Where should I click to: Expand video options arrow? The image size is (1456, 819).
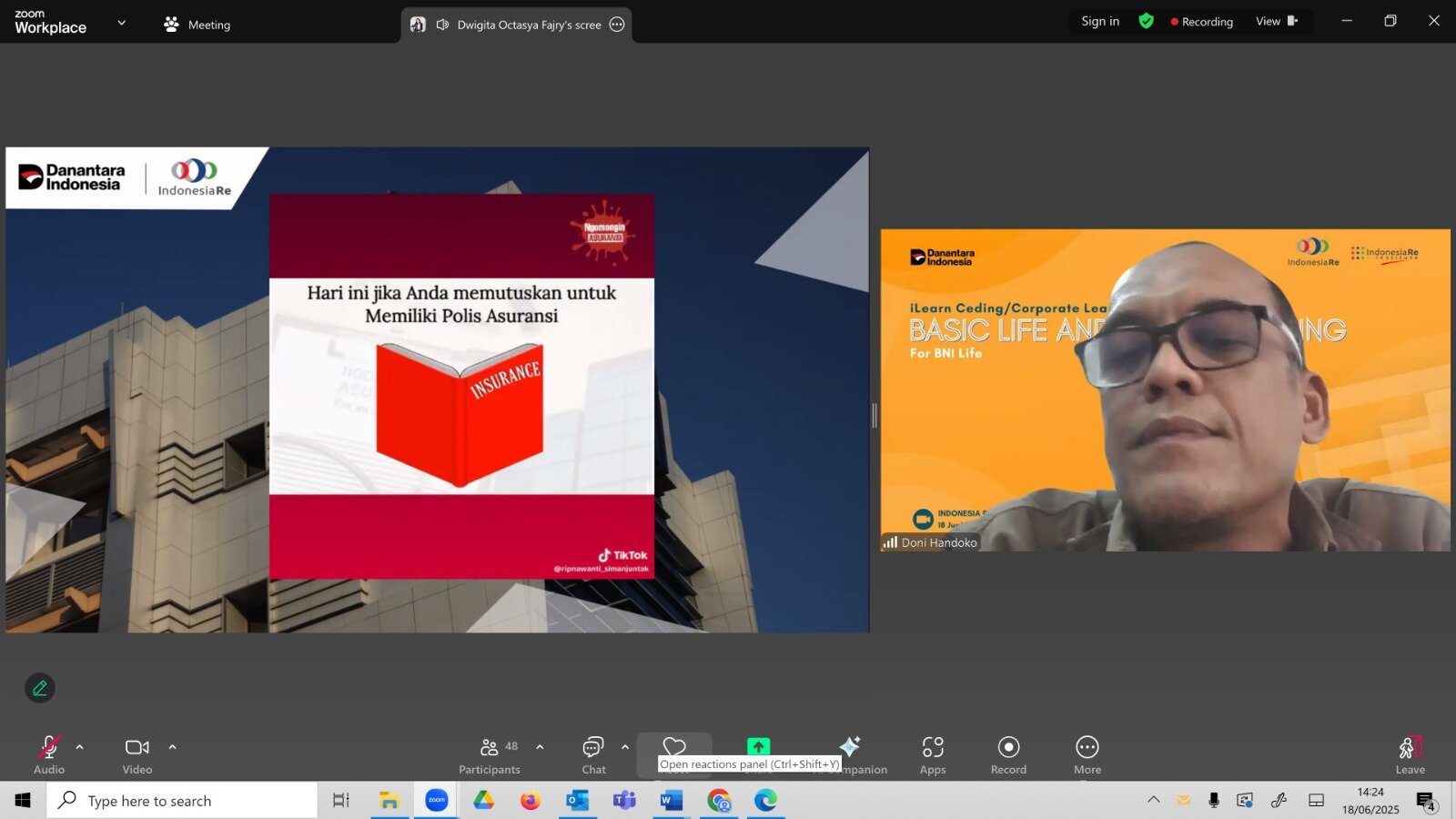[172, 747]
